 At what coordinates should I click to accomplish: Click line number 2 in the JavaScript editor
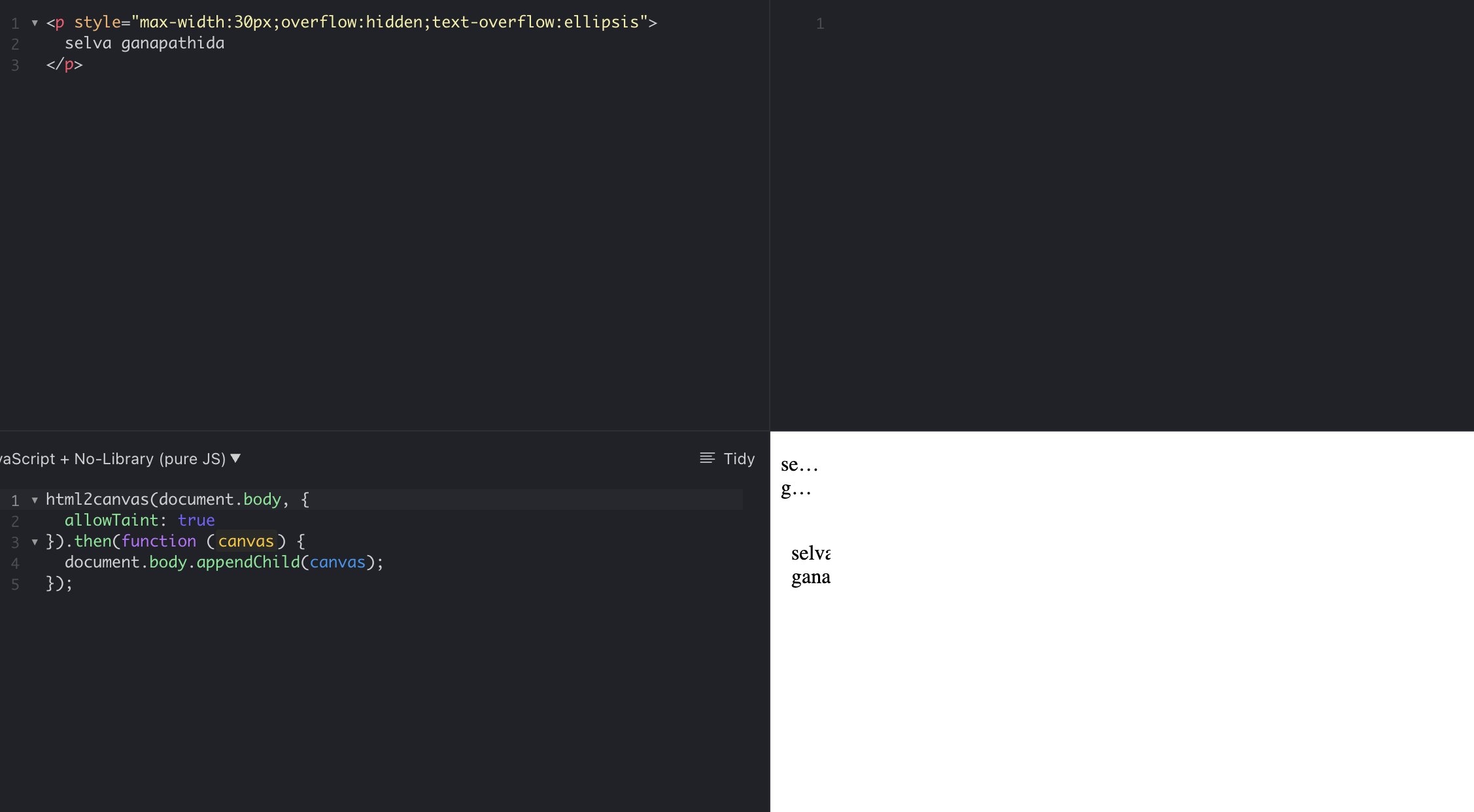pos(15,520)
